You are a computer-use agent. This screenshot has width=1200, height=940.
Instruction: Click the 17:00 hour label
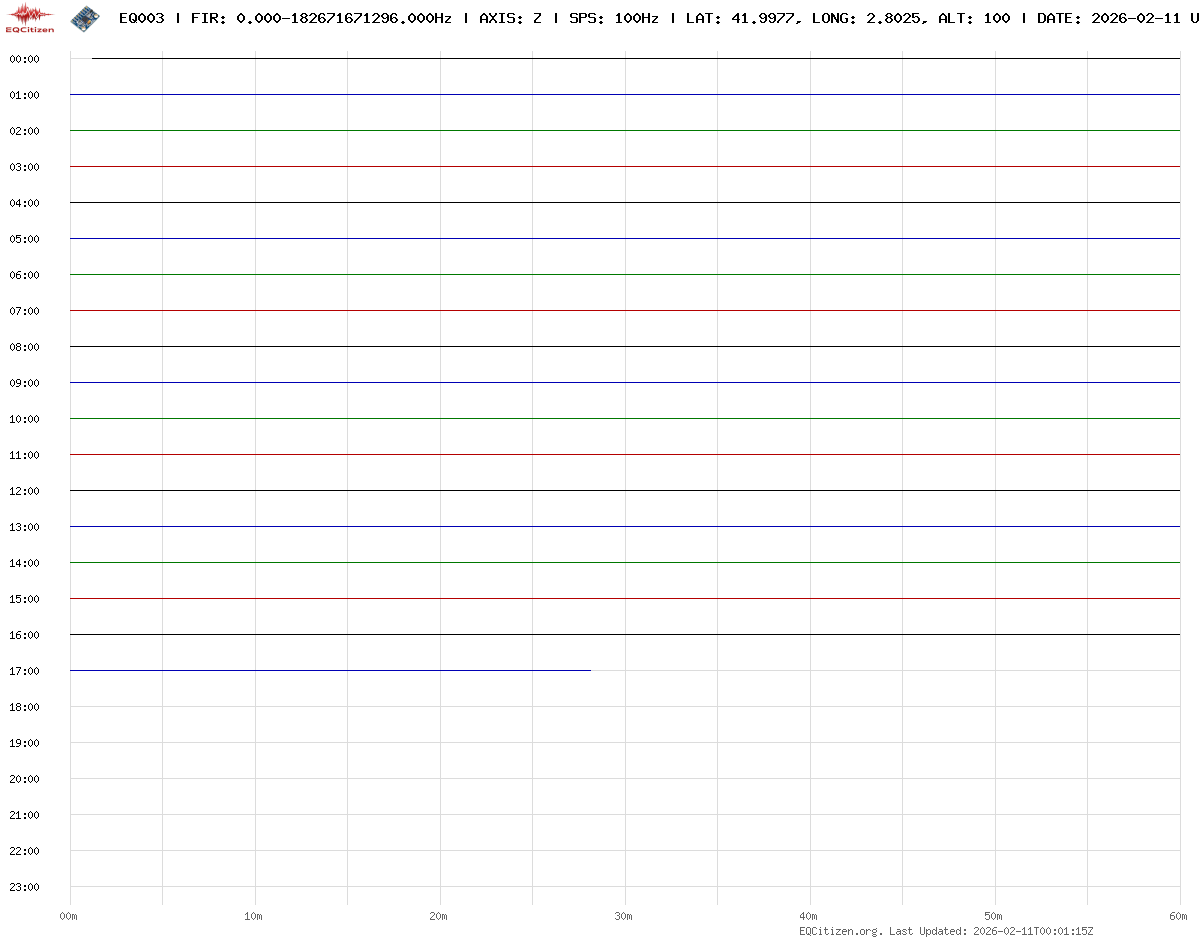[24, 671]
